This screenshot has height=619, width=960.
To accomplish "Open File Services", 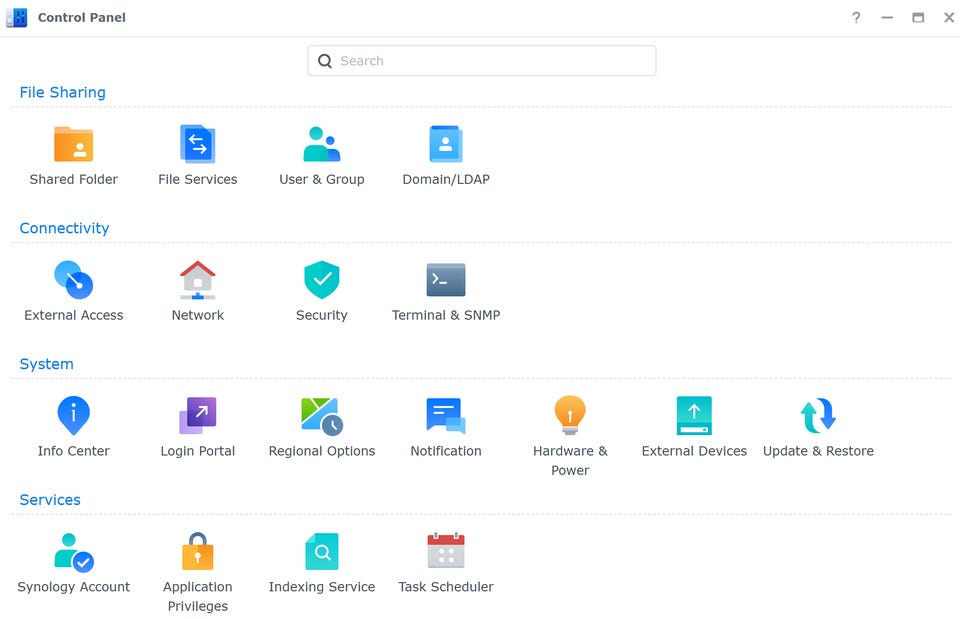I will point(197,156).
